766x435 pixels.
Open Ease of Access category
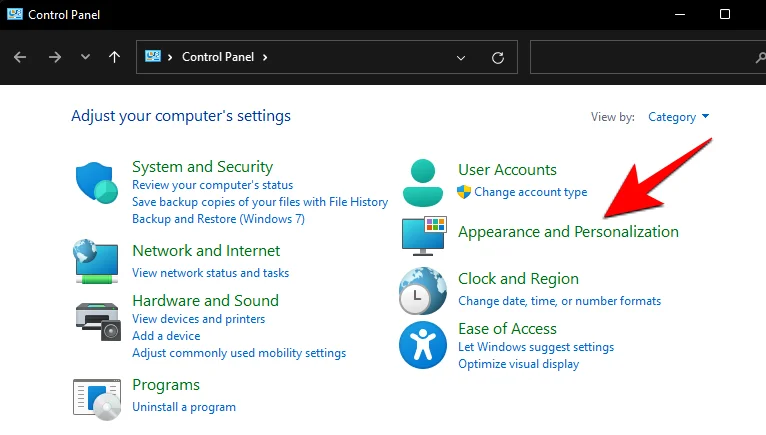tap(507, 328)
